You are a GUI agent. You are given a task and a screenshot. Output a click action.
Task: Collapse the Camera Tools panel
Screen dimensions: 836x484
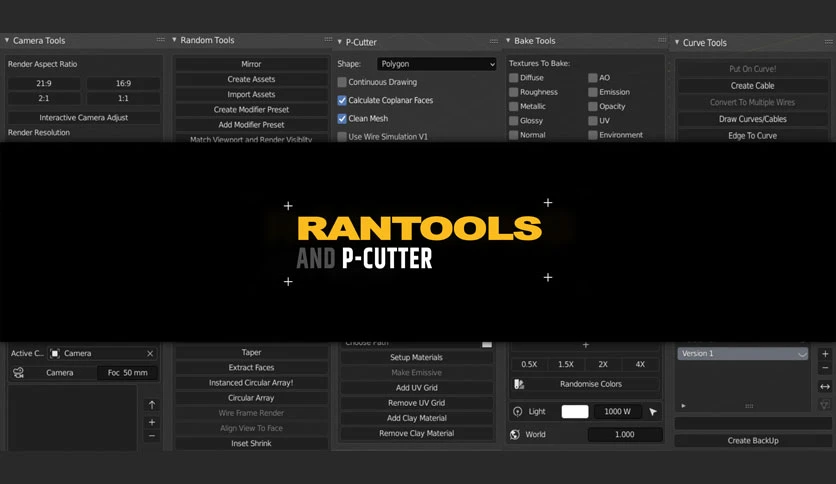pyautogui.click(x=7, y=40)
